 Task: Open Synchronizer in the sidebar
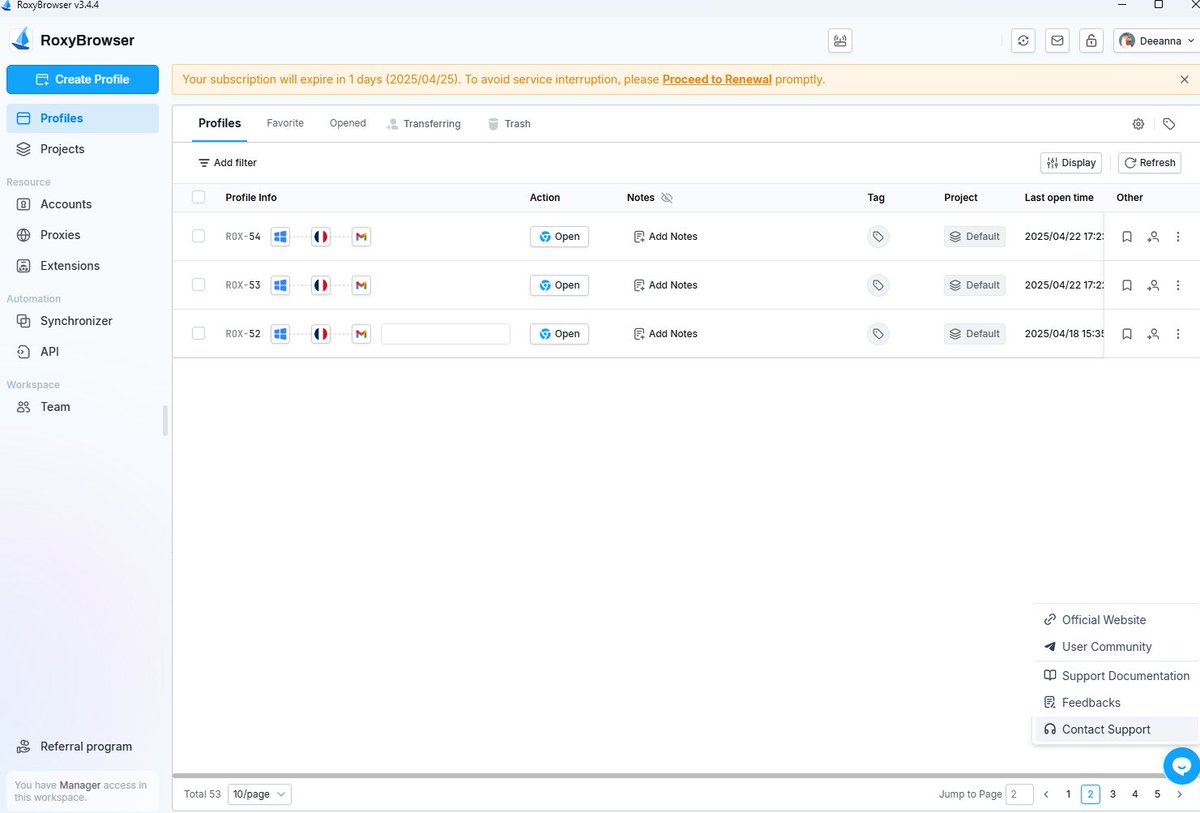82,321
